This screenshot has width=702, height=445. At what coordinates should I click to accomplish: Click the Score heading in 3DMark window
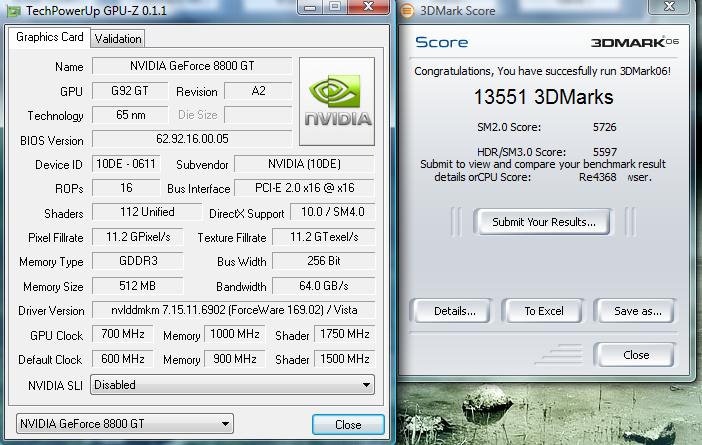[441, 43]
